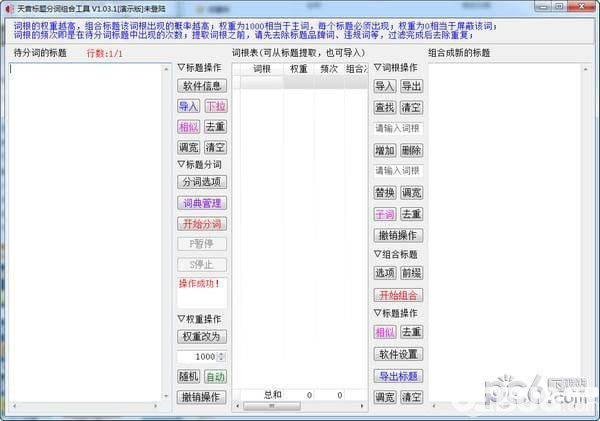Click the 词根 column header
This screenshot has height=421, width=600.
pos(262,69)
